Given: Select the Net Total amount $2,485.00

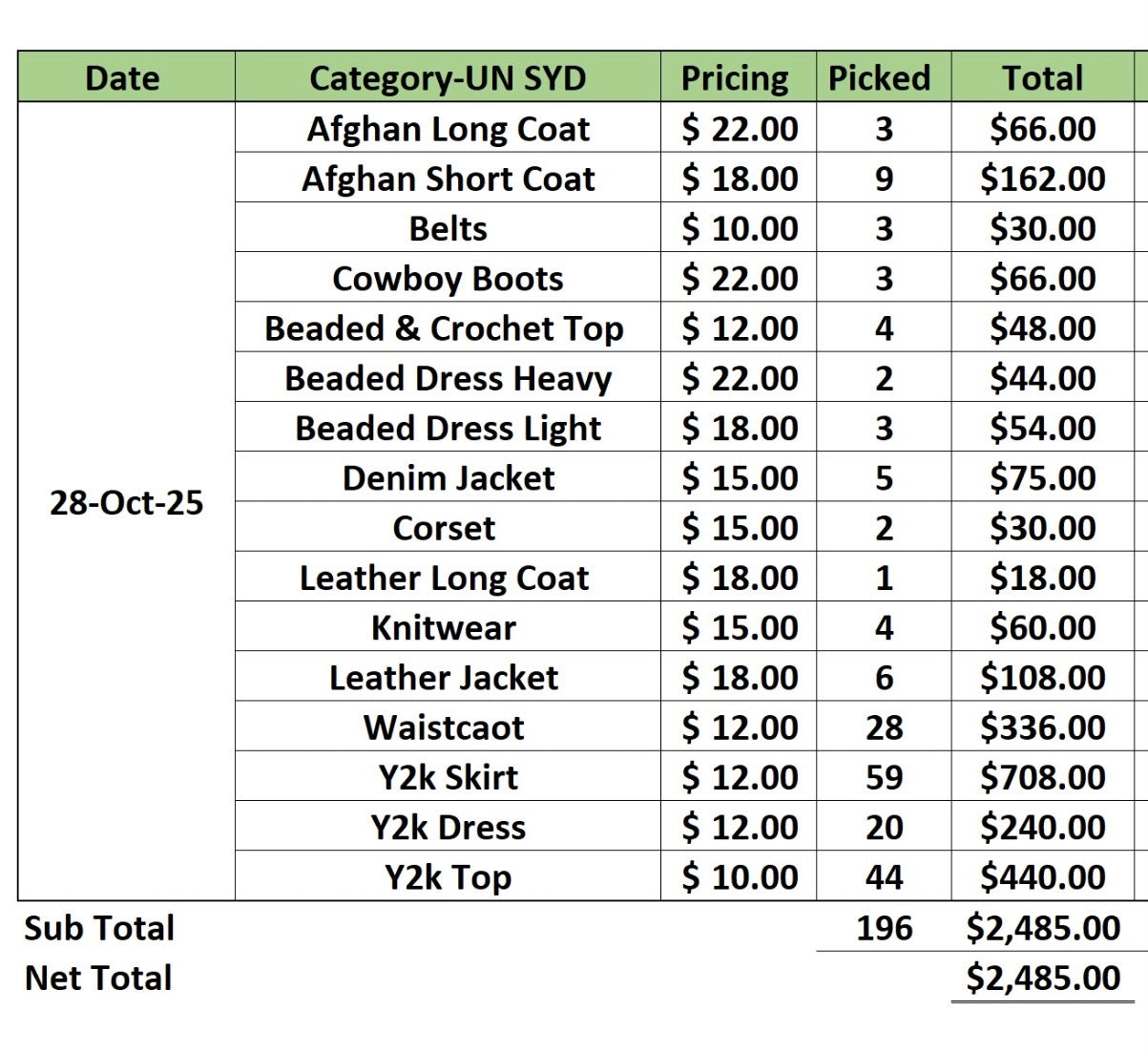Looking at the screenshot, I should (x=1042, y=978).
